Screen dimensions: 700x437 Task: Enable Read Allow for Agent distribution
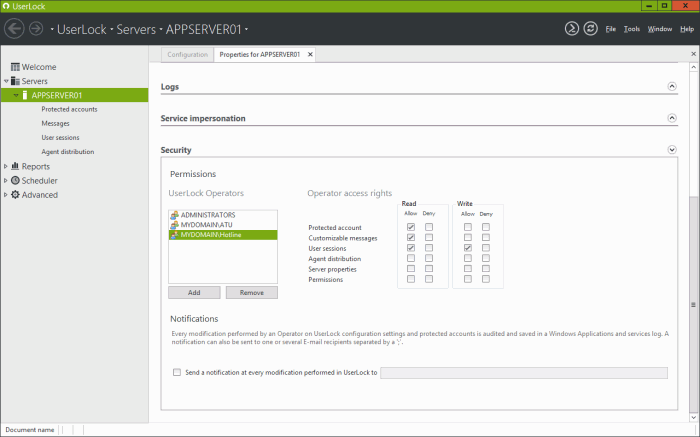(411, 258)
